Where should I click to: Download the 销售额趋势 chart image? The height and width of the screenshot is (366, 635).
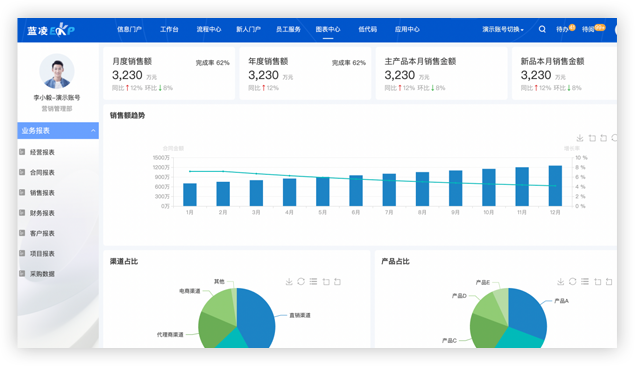(580, 138)
